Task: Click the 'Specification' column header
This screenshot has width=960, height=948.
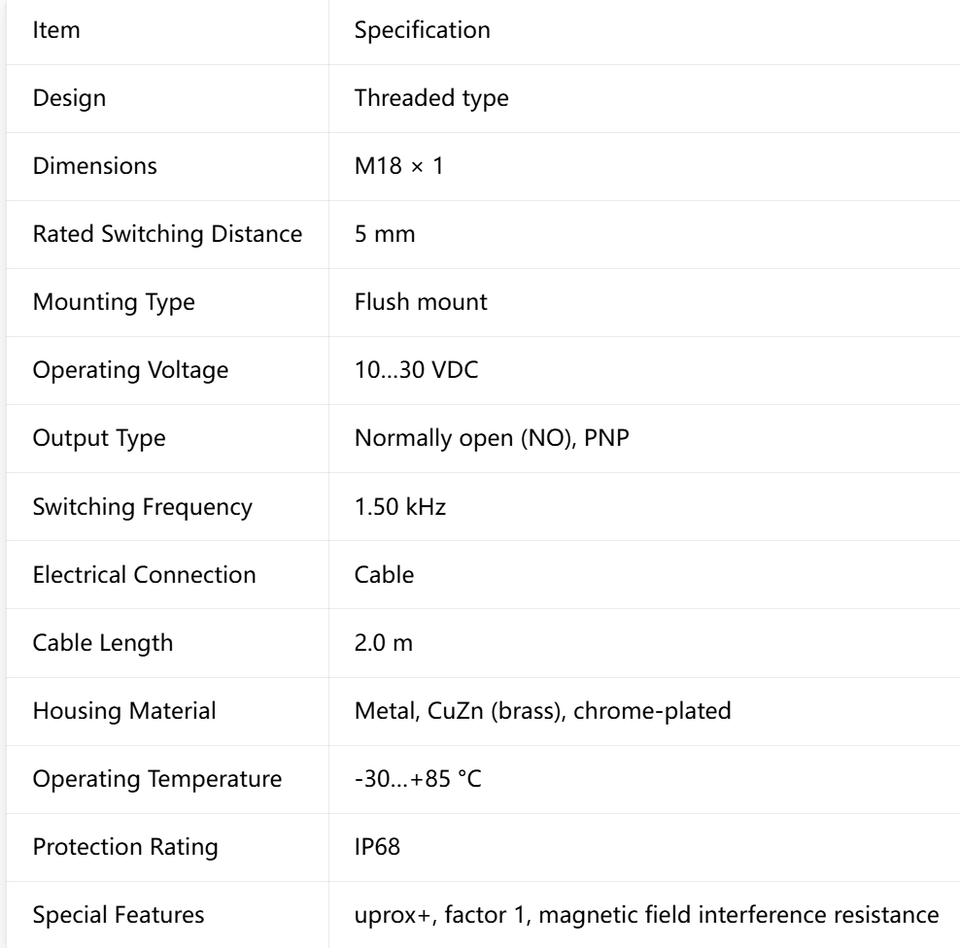Action: pyautogui.click(x=422, y=30)
